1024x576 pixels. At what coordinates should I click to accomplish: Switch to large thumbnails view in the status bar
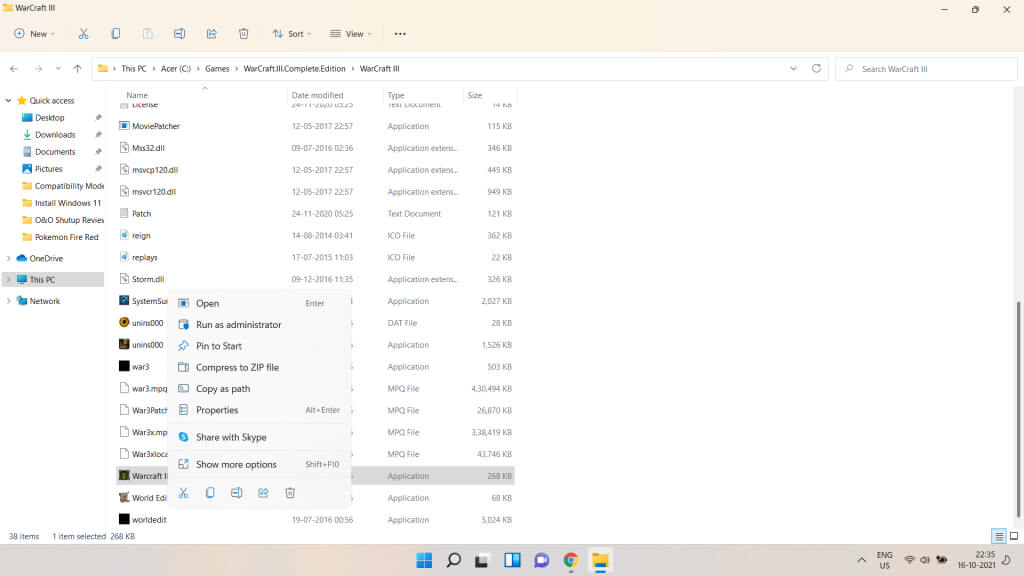pyautogui.click(x=1014, y=536)
